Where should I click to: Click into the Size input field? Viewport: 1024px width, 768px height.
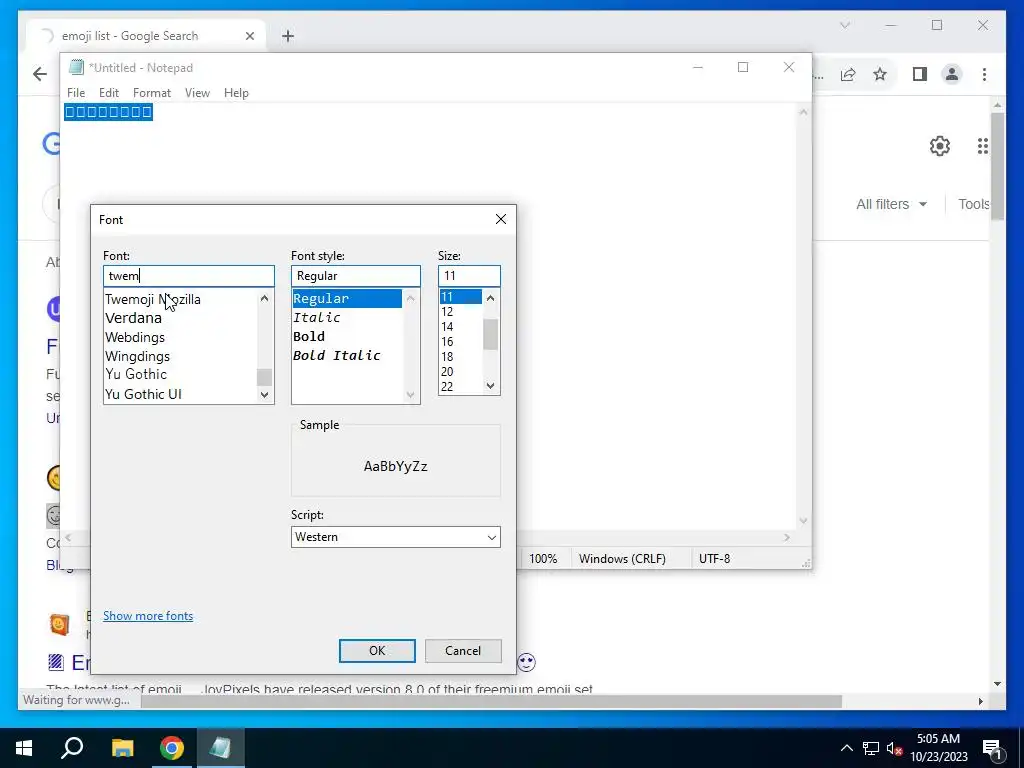point(469,276)
